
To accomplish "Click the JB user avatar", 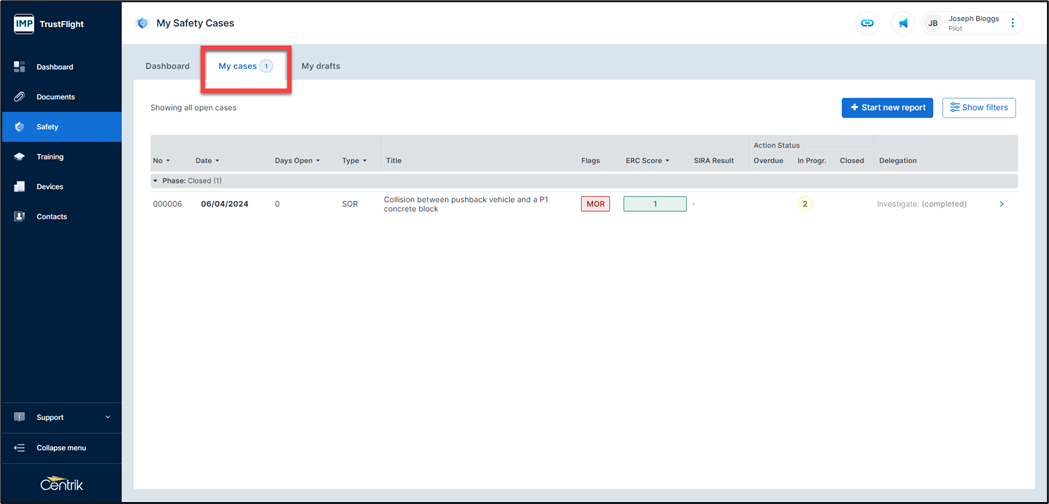I will click(933, 23).
